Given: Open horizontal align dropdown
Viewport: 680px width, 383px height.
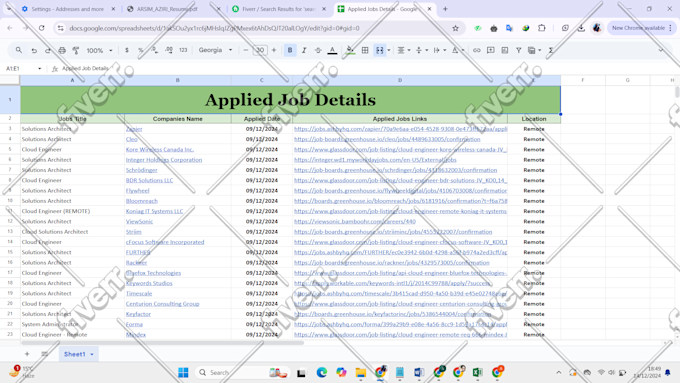Looking at the screenshot, I should (403, 50).
